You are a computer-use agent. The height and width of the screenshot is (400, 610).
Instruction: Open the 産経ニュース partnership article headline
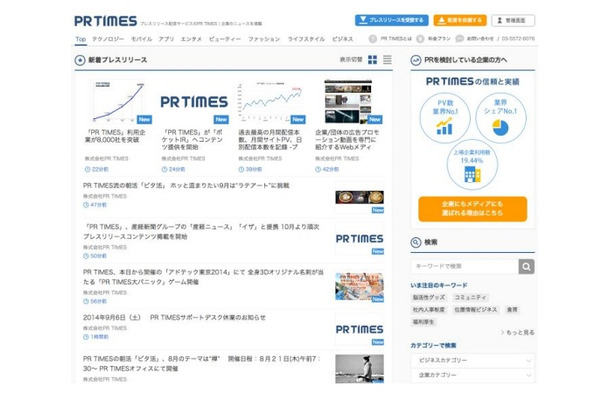201,232
